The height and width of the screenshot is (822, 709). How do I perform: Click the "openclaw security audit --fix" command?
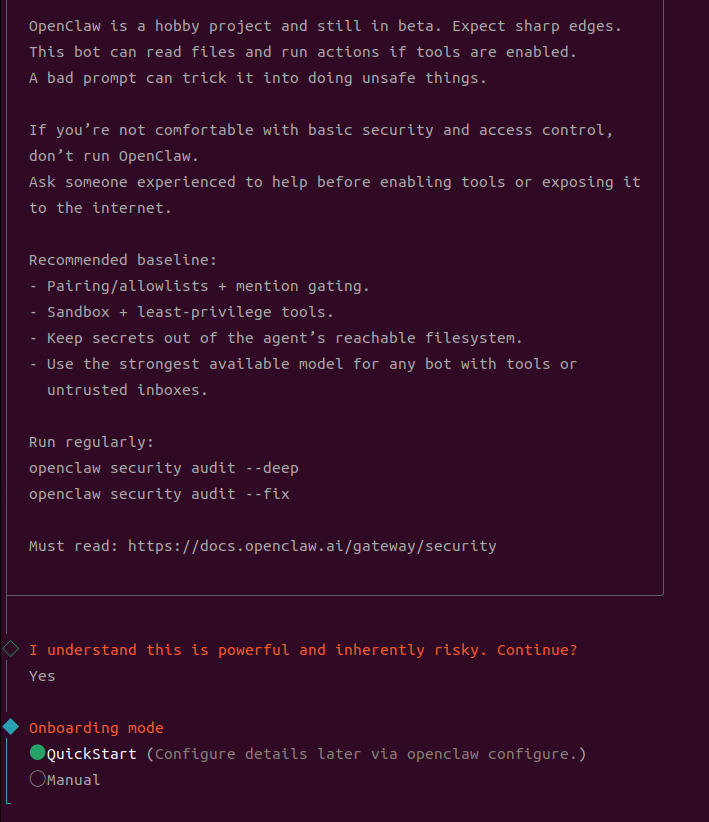(x=159, y=494)
